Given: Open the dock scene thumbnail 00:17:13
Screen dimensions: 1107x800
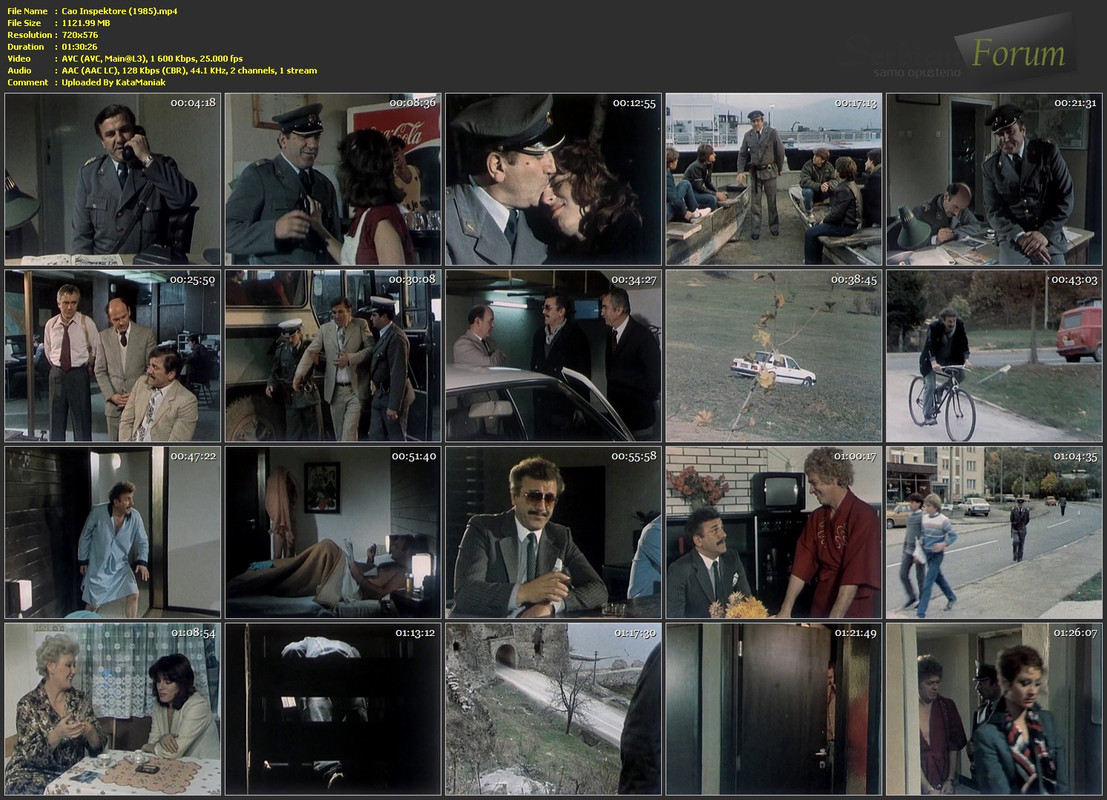Looking at the screenshot, I should 774,179.
